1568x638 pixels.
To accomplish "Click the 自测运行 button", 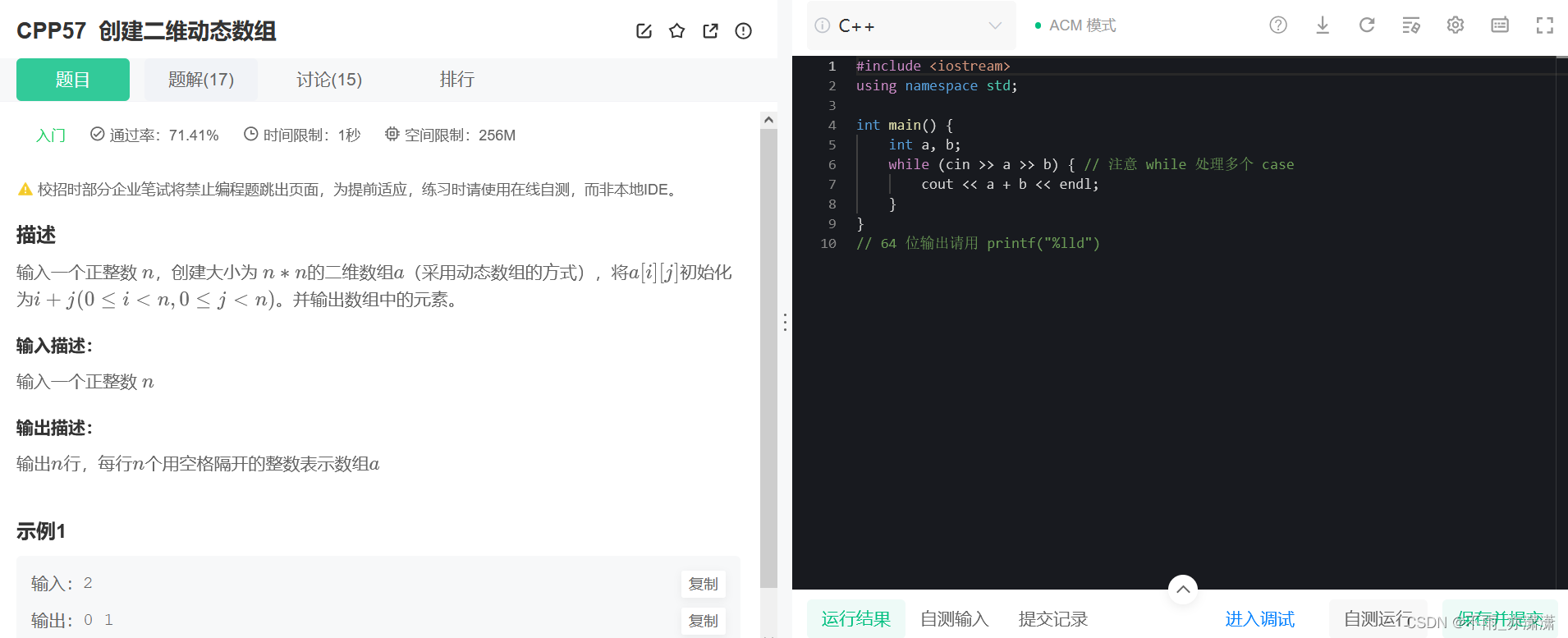I will [1378, 619].
